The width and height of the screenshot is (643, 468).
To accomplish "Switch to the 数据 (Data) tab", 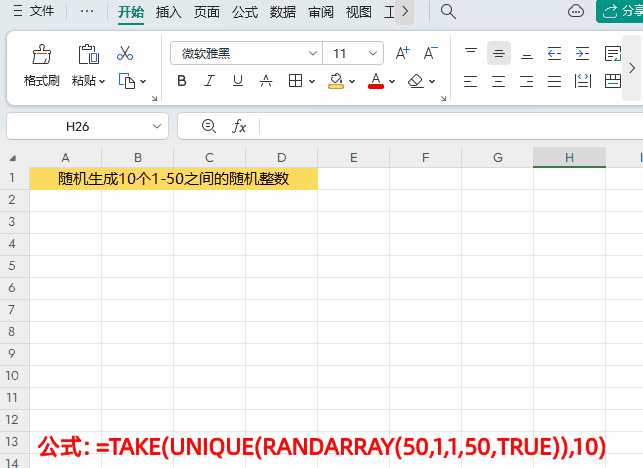I will click(283, 12).
